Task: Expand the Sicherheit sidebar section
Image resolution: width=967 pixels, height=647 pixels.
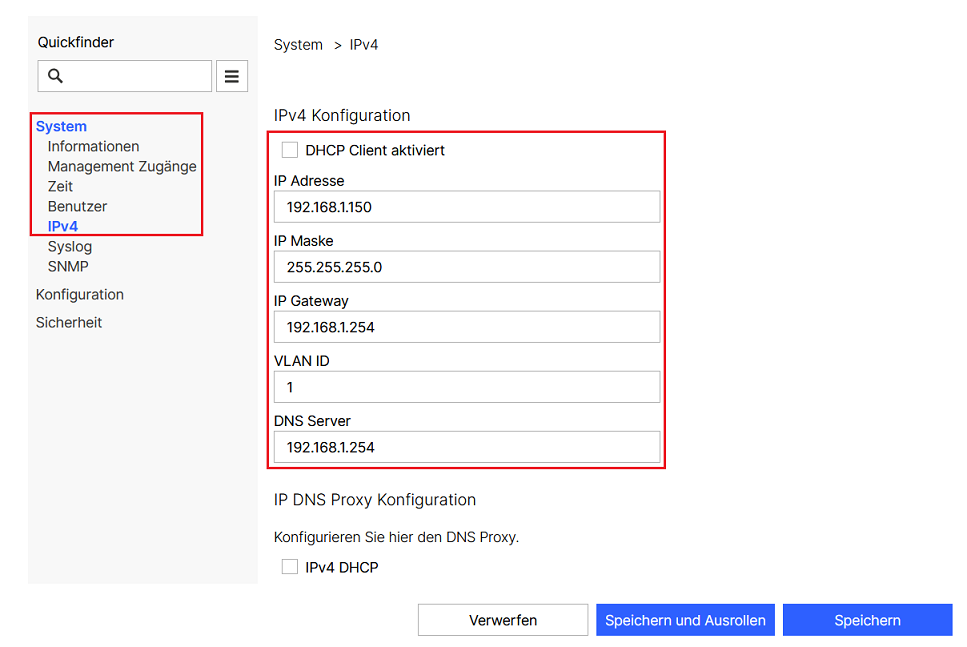Action: click(x=69, y=322)
